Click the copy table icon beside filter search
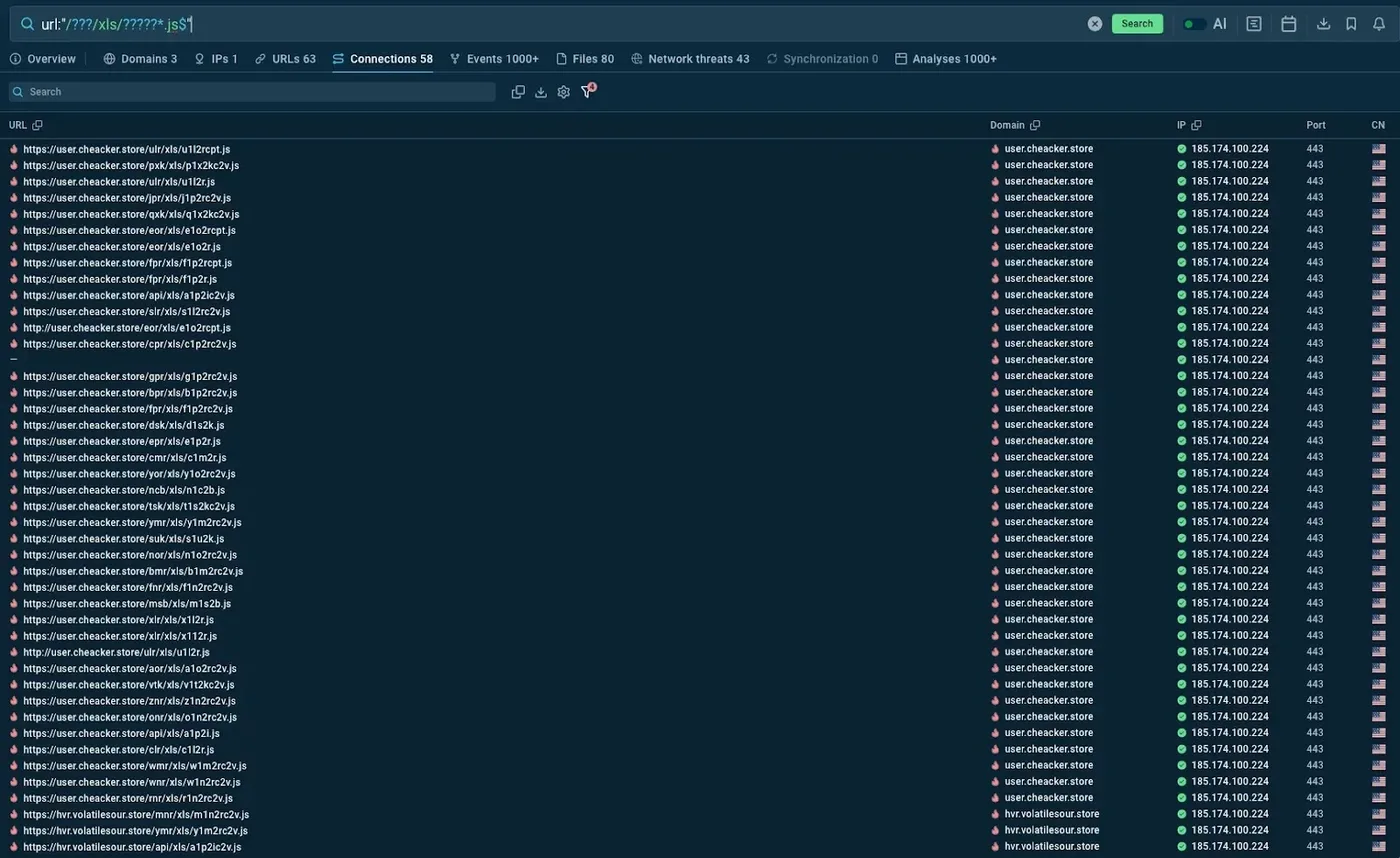Viewport: 1400px width, 858px height. coord(518,92)
